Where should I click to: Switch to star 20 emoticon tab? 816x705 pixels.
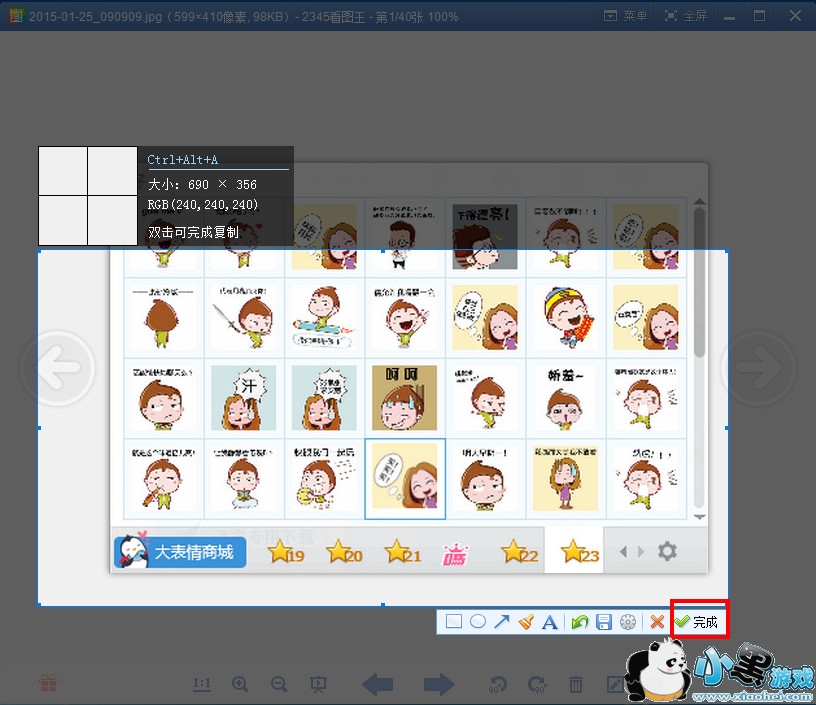(x=345, y=552)
